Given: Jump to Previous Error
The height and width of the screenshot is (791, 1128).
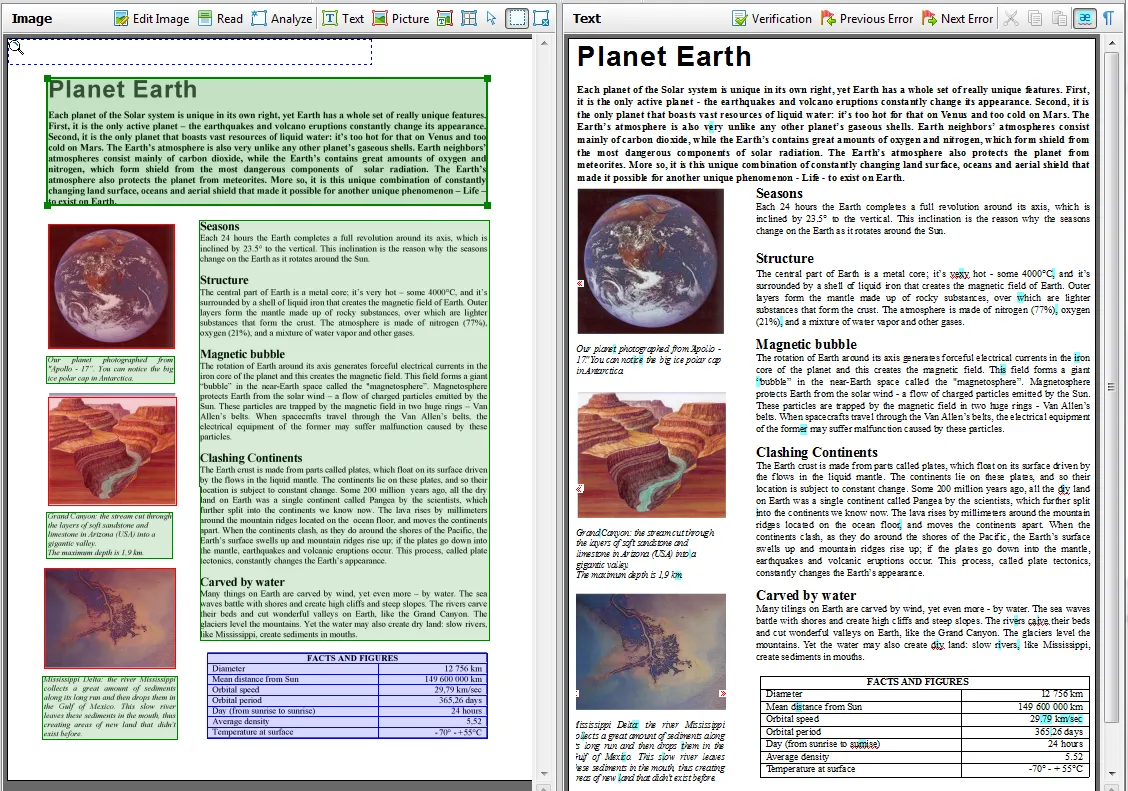Looking at the screenshot, I should [x=867, y=19].
